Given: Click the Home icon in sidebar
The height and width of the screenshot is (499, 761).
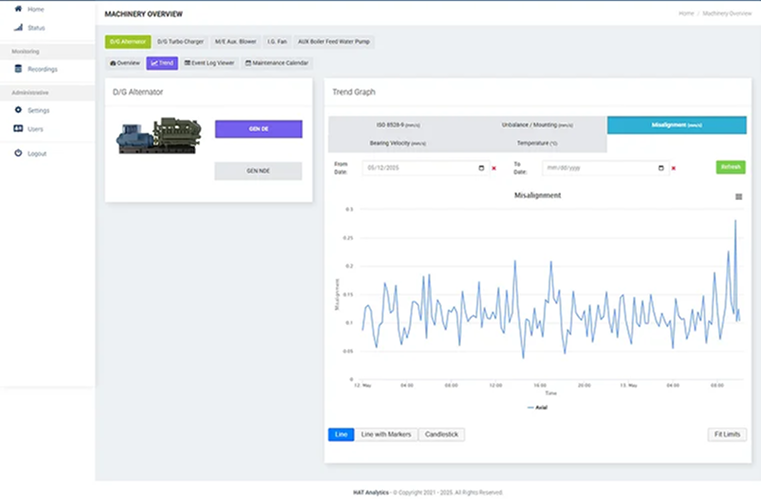Looking at the screenshot, I should tap(18, 8).
